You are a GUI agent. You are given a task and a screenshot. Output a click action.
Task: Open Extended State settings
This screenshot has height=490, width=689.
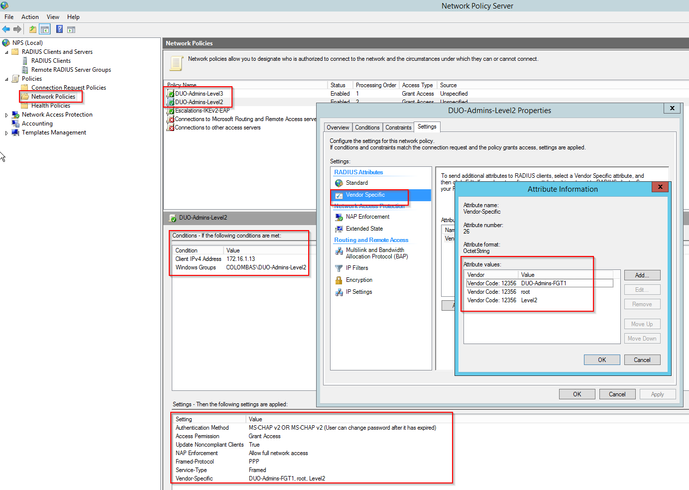point(364,229)
